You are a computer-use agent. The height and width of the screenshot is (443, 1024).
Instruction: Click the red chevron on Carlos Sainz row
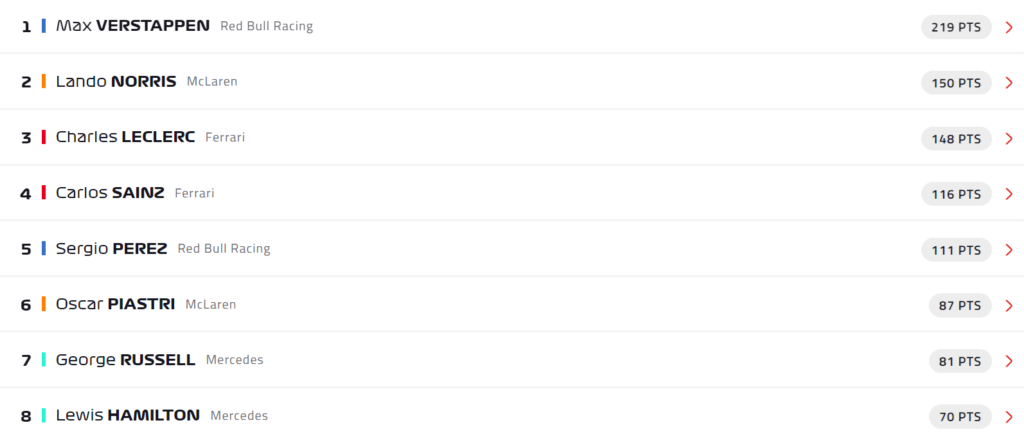tap(1009, 194)
